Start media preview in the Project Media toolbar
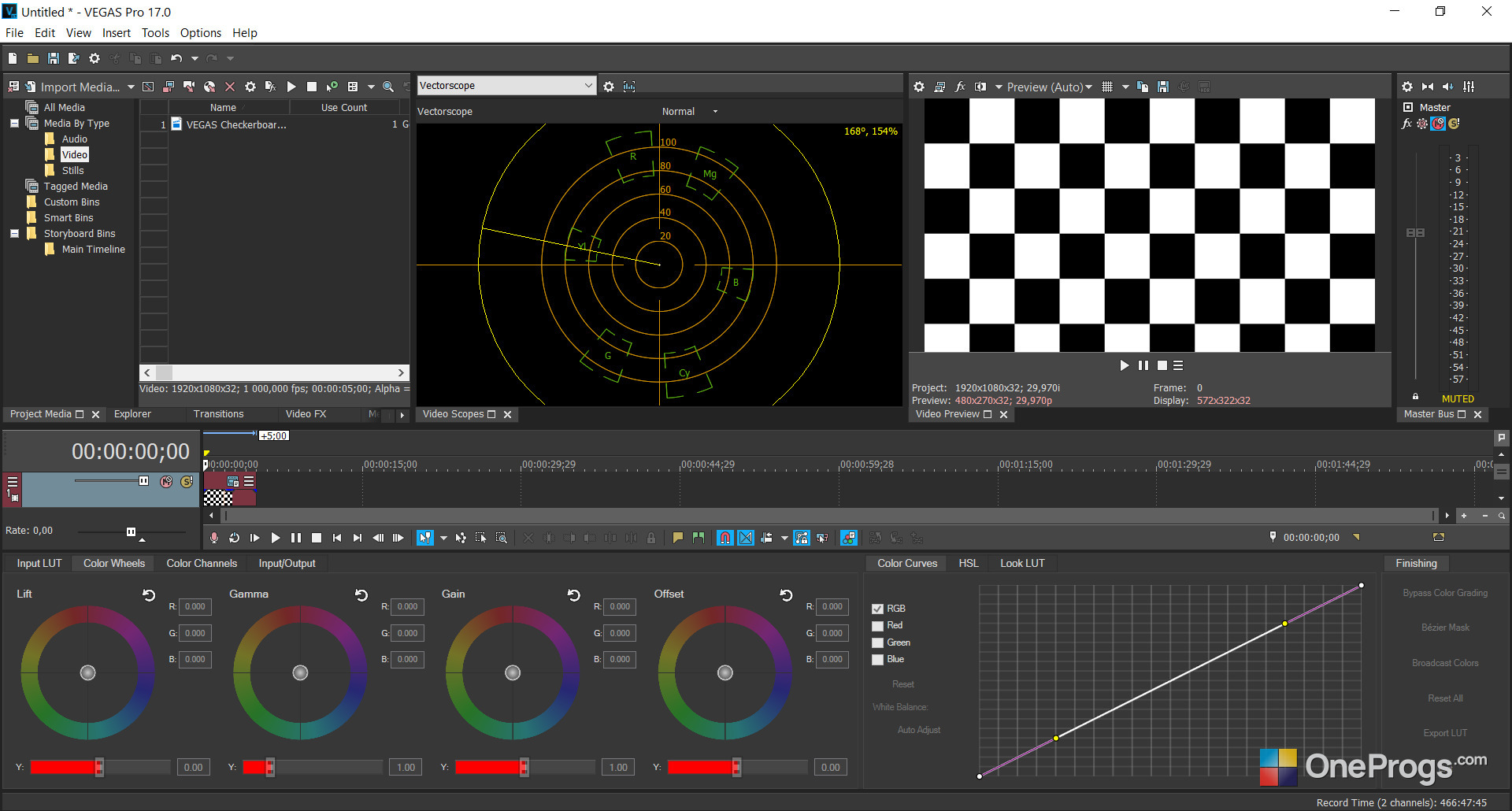 point(291,87)
